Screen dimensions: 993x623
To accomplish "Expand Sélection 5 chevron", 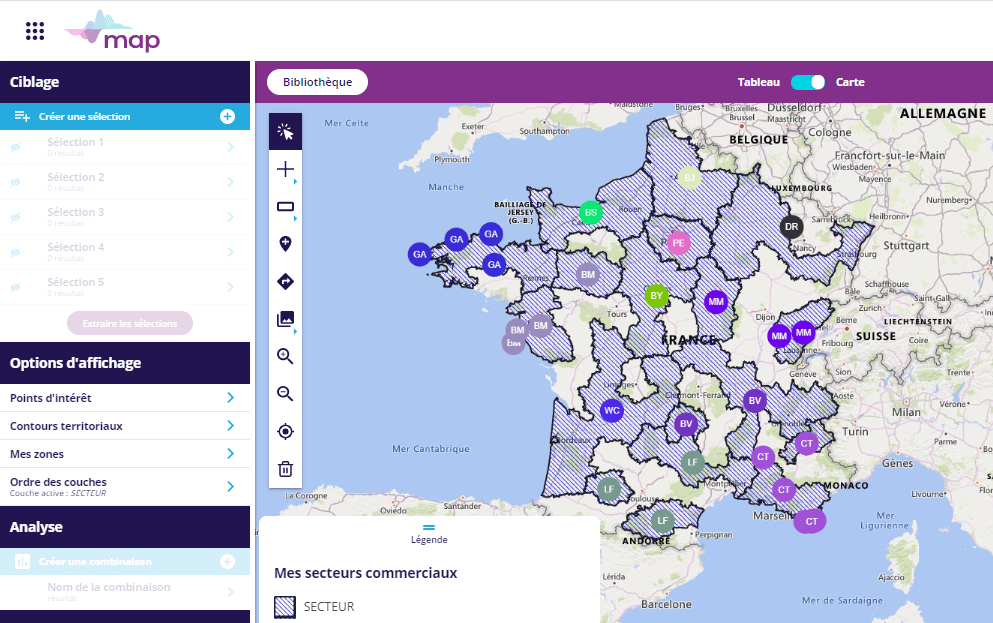I will point(231,287).
